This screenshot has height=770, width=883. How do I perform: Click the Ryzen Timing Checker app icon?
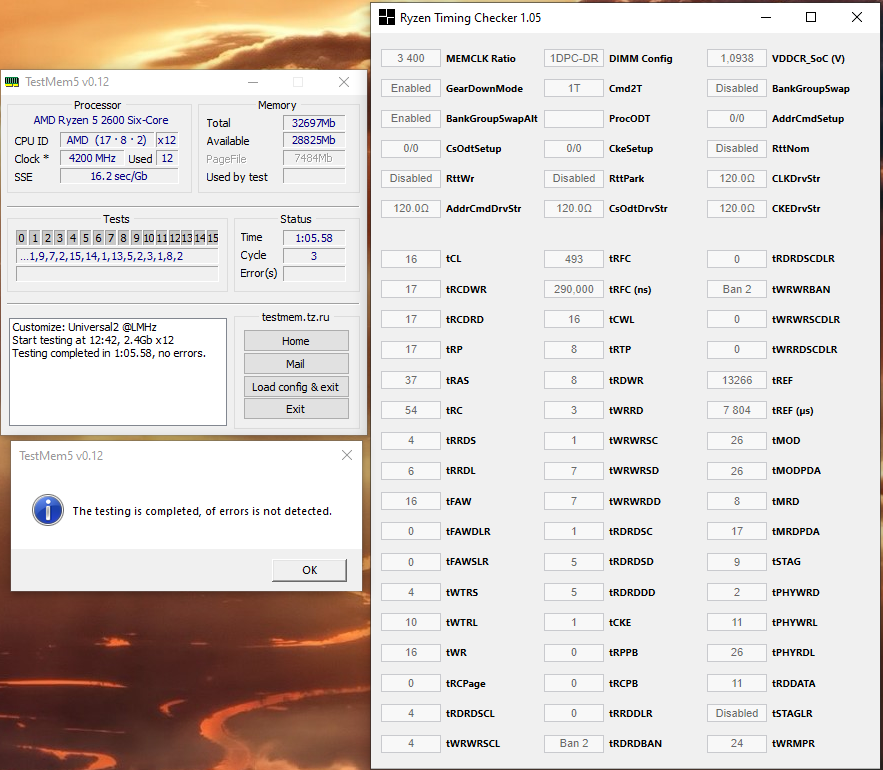(386, 17)
